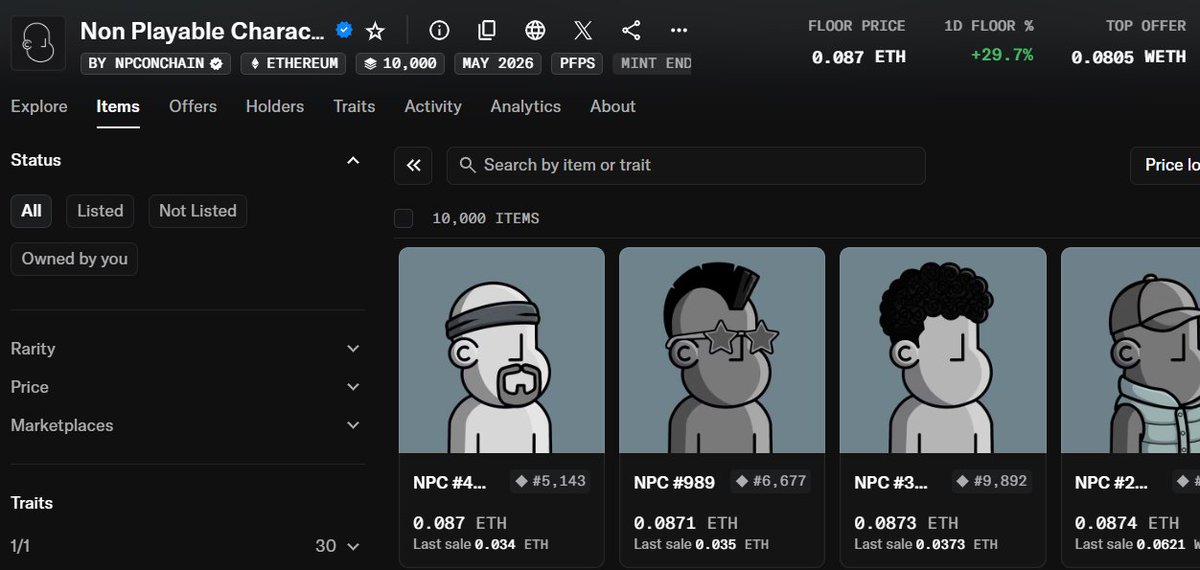Select the Listed status filter
1200x570 pixels.
(100, 211)
